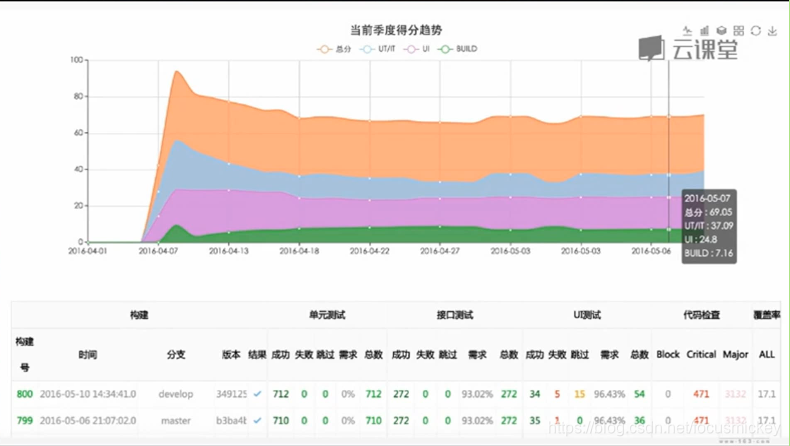Click the result checkmark for build 799
790x446 pixels.
257,420
